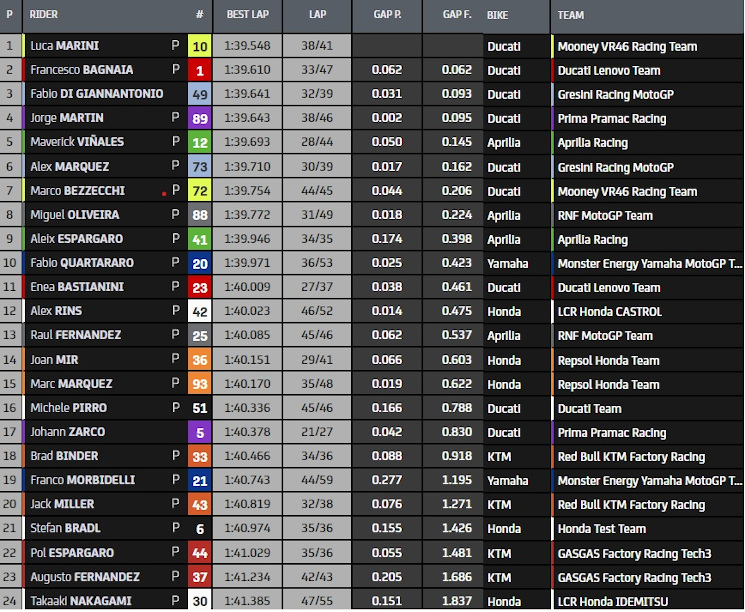Click the RIDER column header
745x612 pixels.
(45, 16)
